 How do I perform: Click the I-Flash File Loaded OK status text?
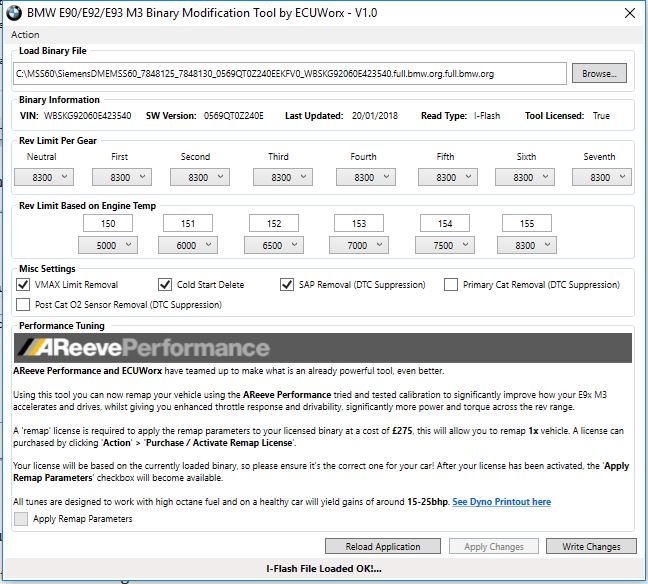click(324, 569)
